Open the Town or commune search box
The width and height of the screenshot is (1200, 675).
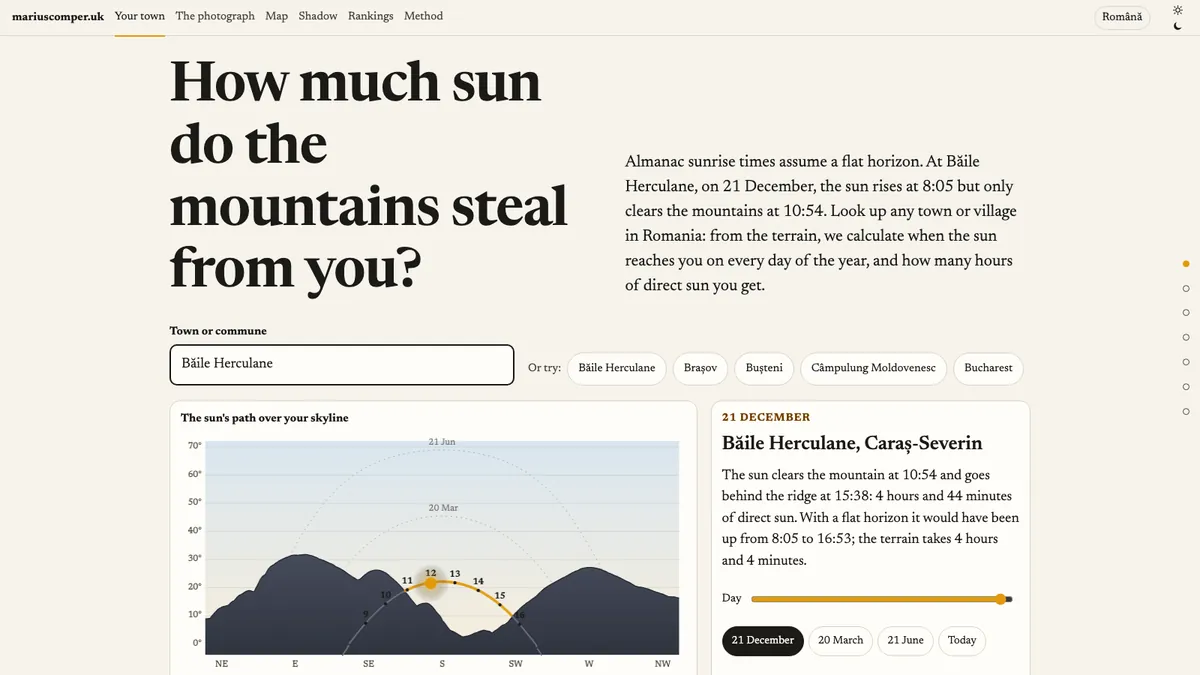pos(342,365)
